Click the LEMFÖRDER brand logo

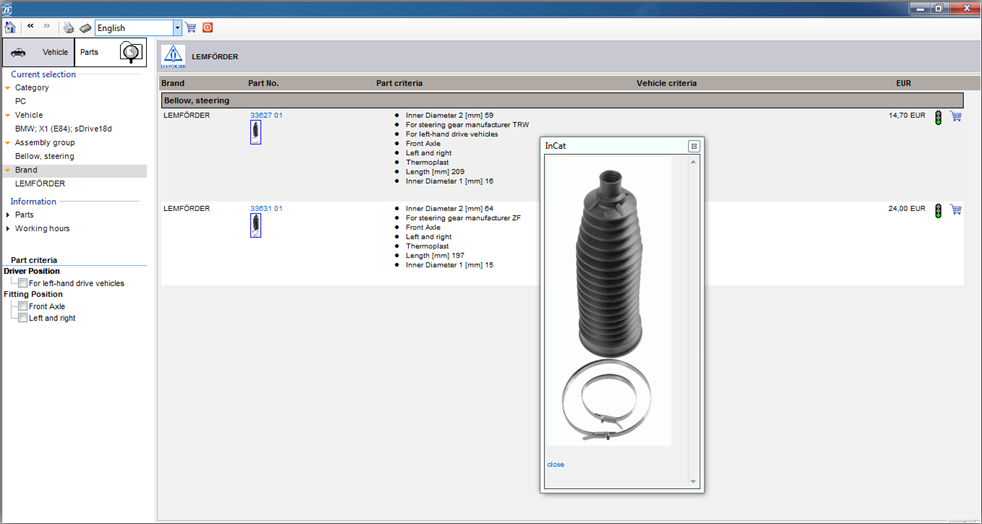click(173, 56)
